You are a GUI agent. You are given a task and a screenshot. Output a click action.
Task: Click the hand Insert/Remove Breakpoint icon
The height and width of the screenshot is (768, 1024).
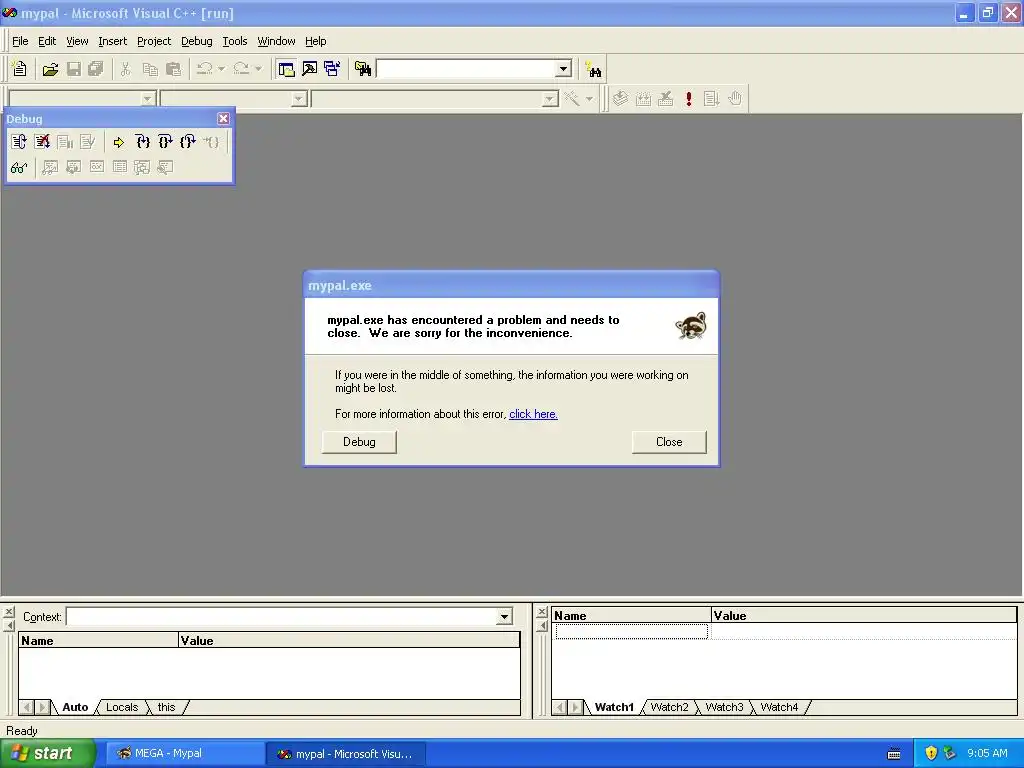click(x=735, y=99)
